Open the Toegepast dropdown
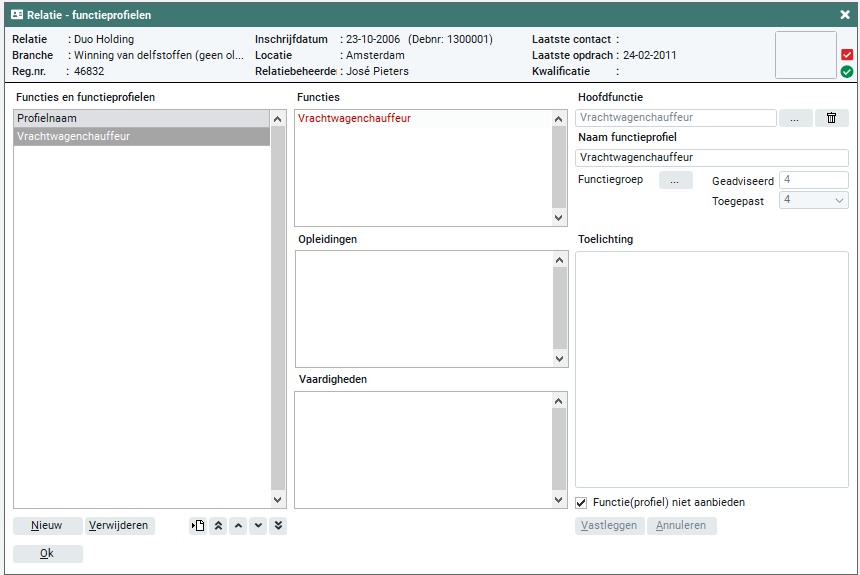Screen dimensions: 860x575 click(838, 200)
